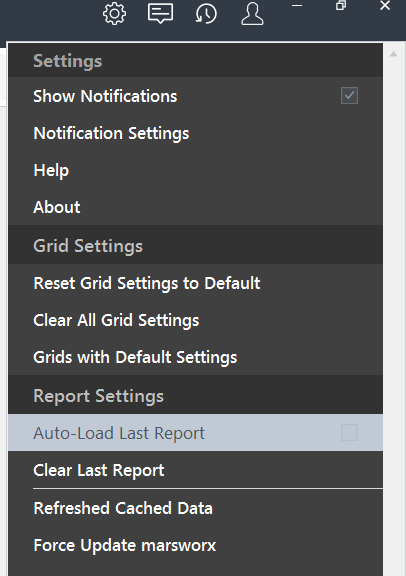Select Refreshed Cached Data
Viewport: 406px width, 576px height.
pyautogui.click(x=195, y=508)
